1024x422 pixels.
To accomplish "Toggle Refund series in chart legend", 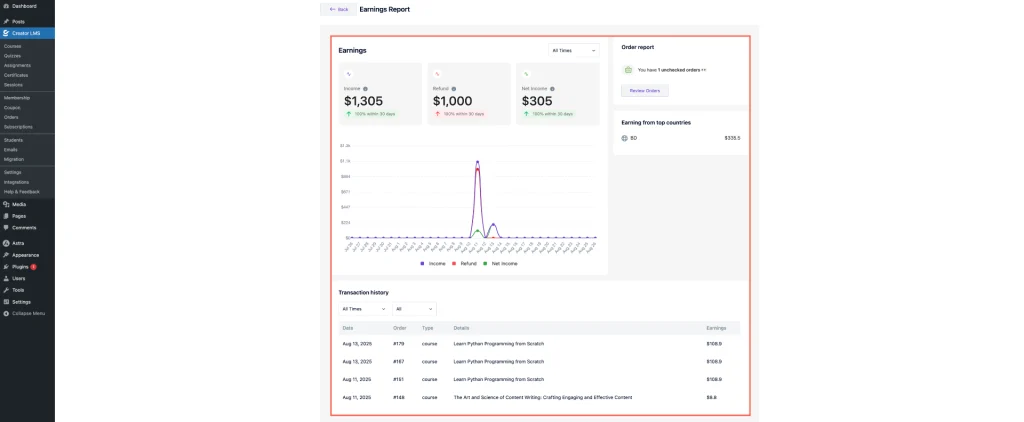I will coord(466,263).
